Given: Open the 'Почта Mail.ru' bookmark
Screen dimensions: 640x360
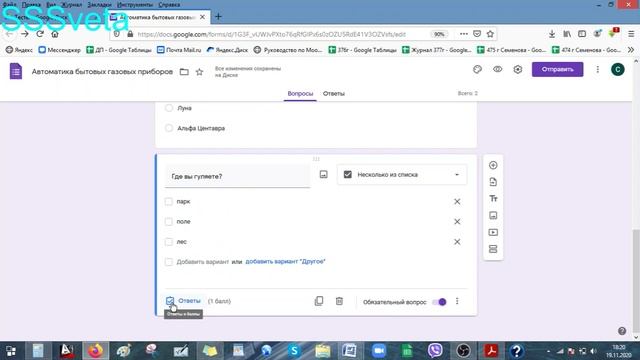Looking at the screenshot, I should (x=179, y=50).
